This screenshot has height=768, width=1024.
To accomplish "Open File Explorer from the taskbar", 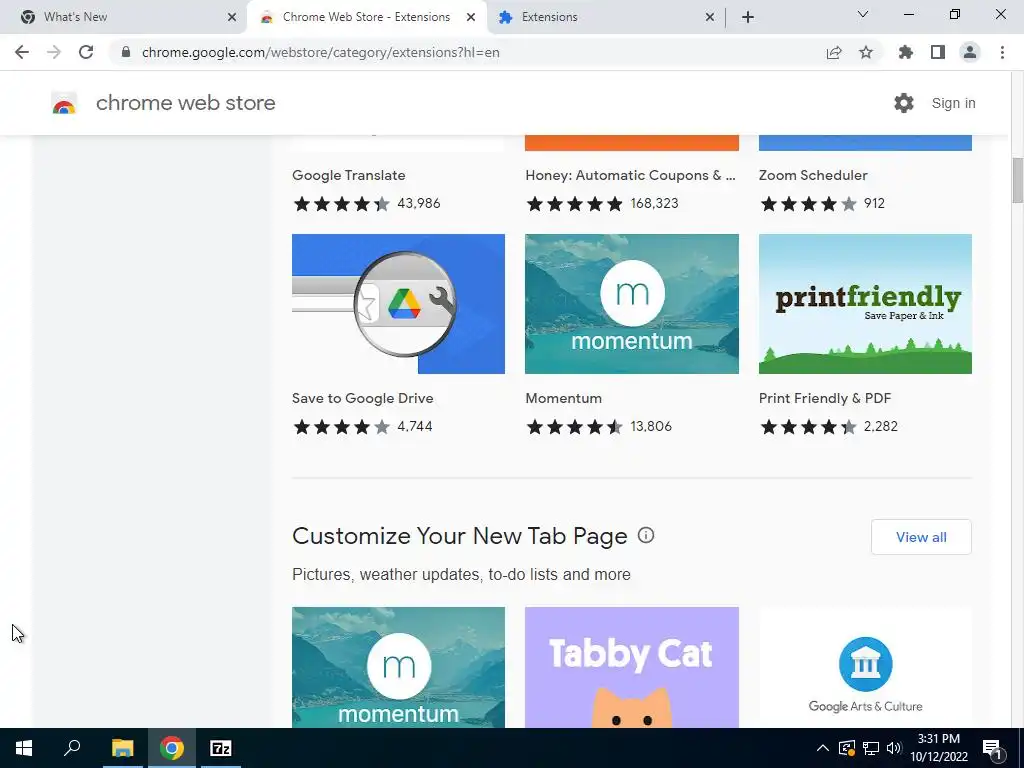I will 122,748.
